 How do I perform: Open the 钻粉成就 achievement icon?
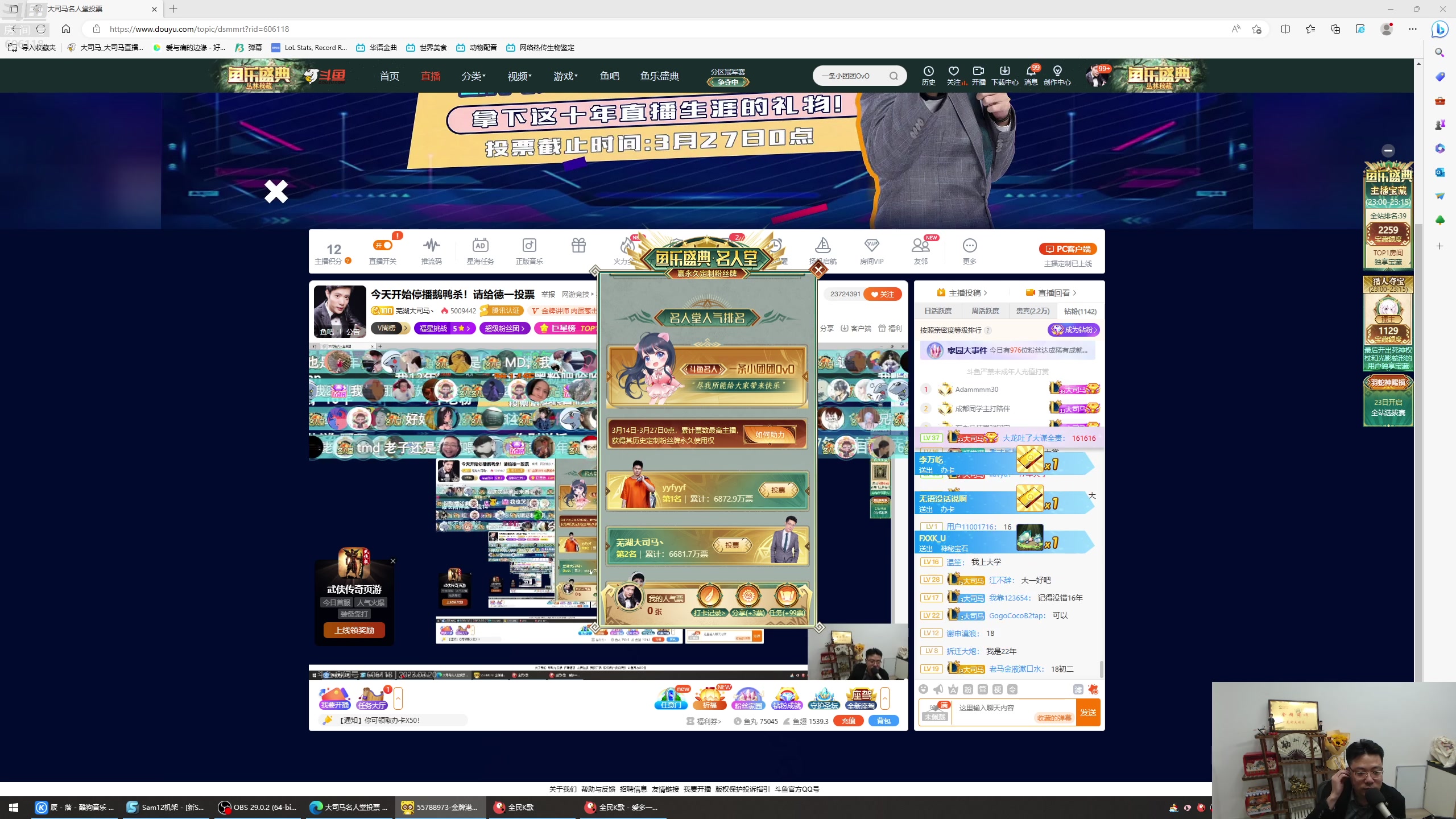(787, 698)
